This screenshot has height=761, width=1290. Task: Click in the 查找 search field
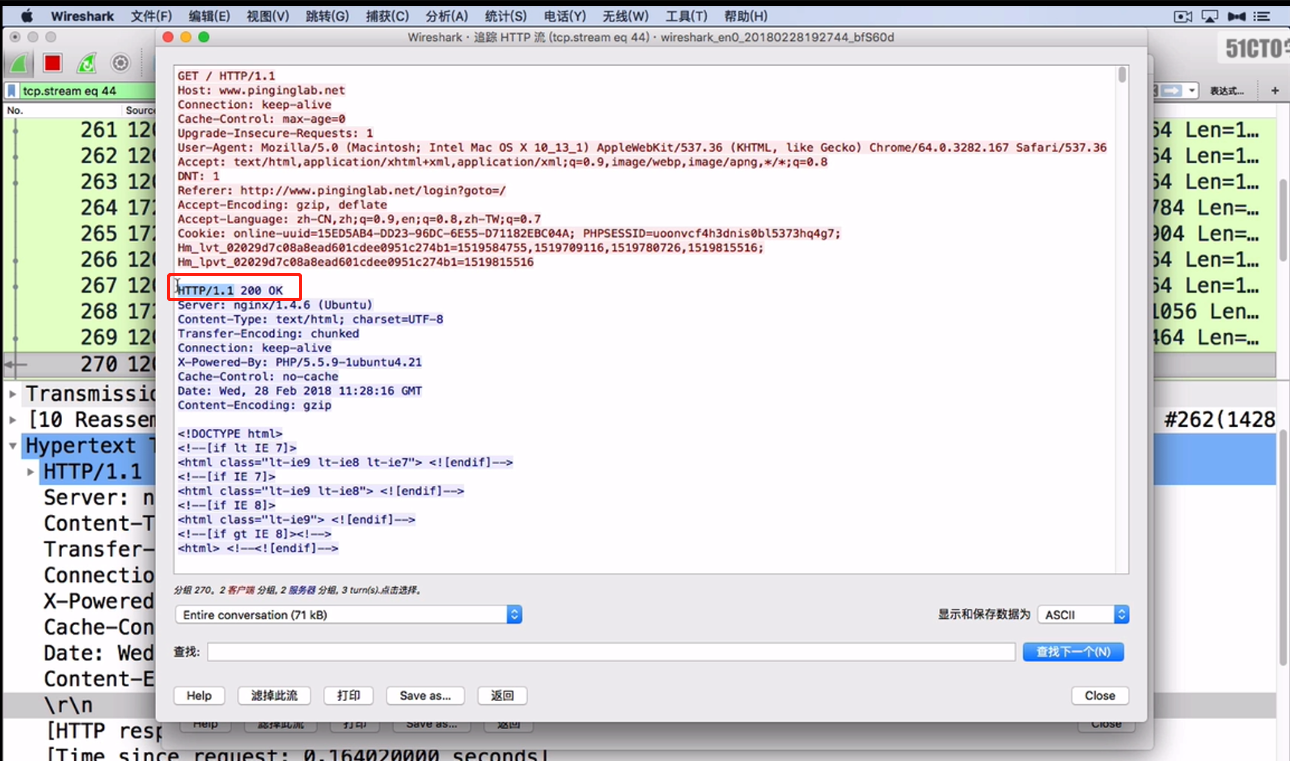(x=611, y=652)
